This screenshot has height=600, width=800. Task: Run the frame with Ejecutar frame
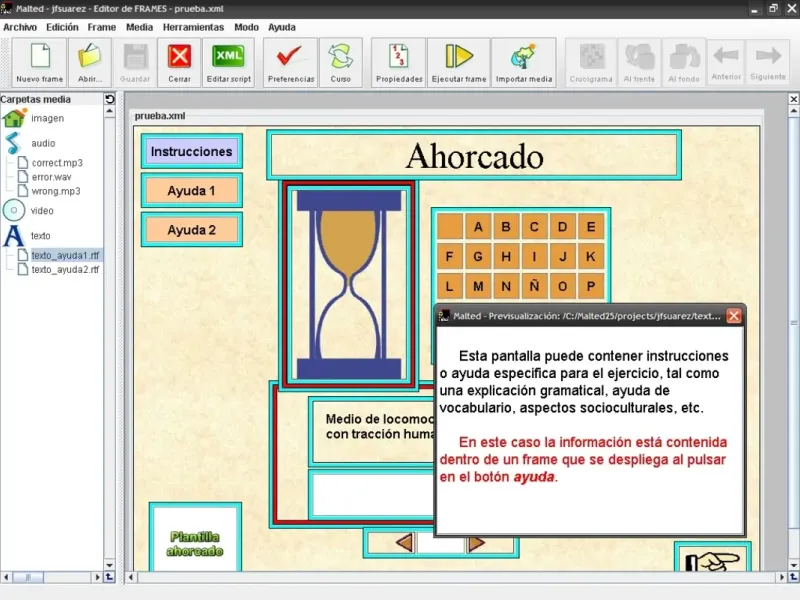(x=459, y=63)
